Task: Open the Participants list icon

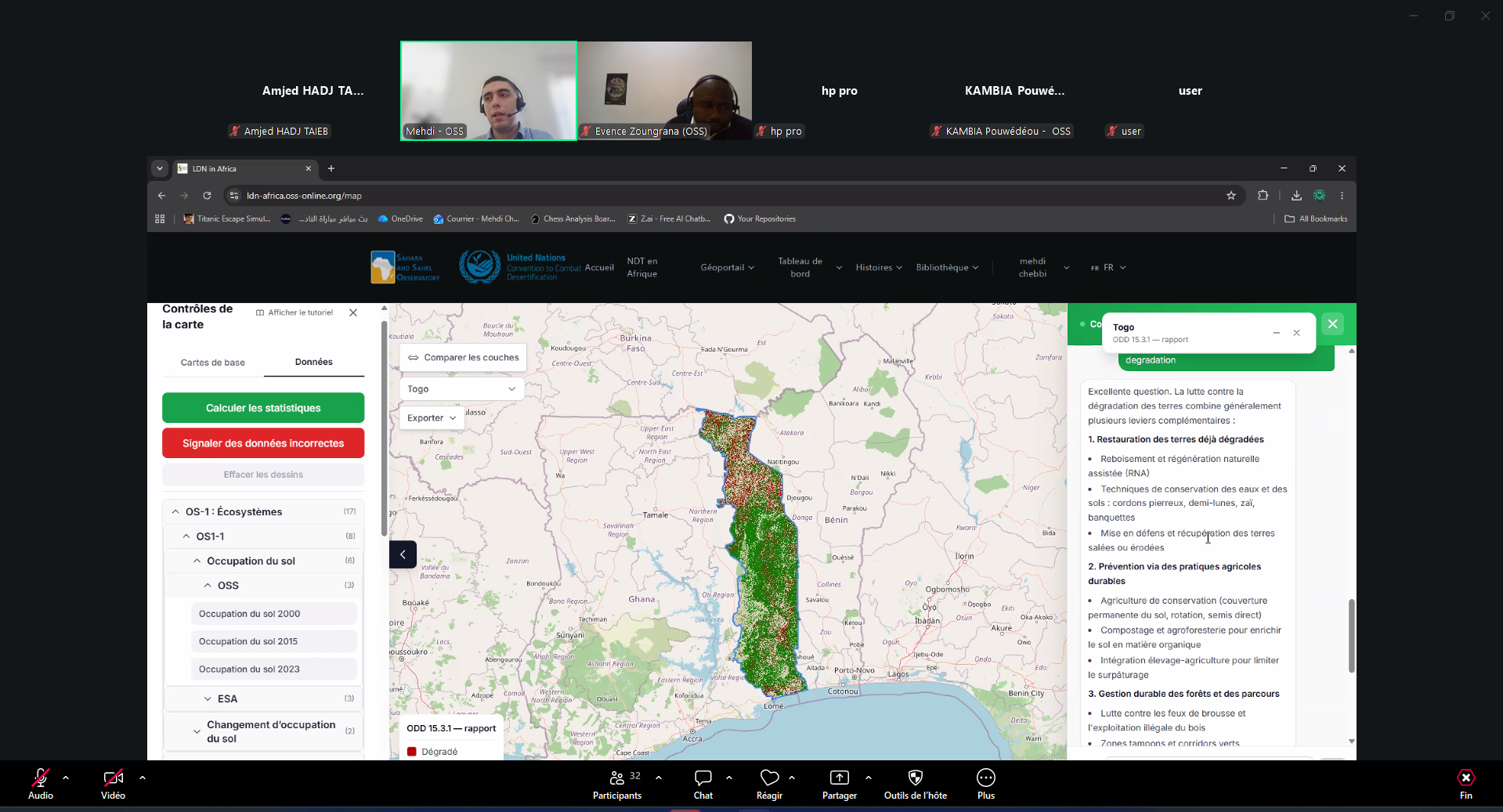Action: point(617,778)
